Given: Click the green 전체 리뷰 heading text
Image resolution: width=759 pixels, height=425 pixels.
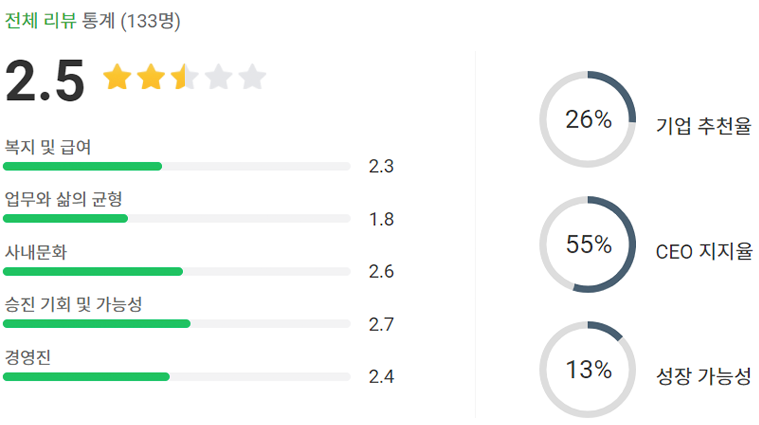Looking at the screenshot, I should pyautogui.click(x=42, y=20).
